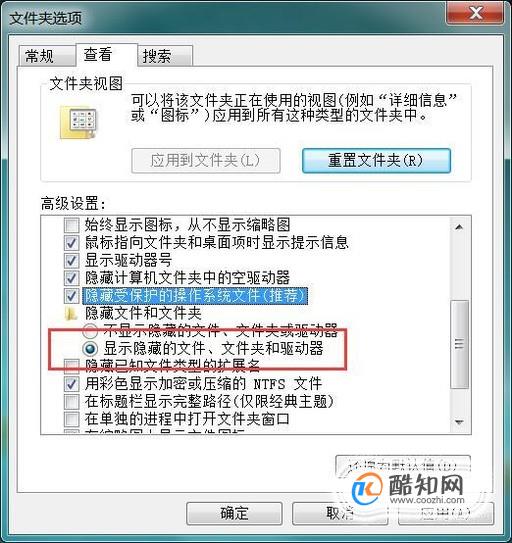This screenshot has width=512, height=543.
Task: Click the 确定 button
Action: [x=234, y=513]
